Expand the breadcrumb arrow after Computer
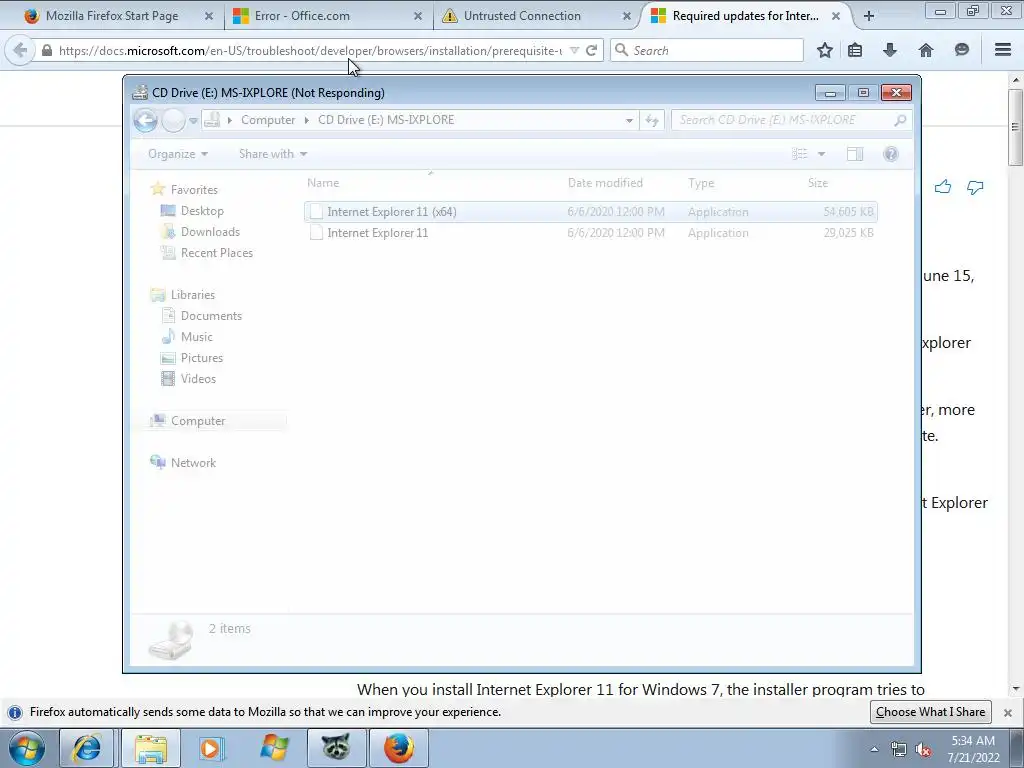 click(306, 120)
